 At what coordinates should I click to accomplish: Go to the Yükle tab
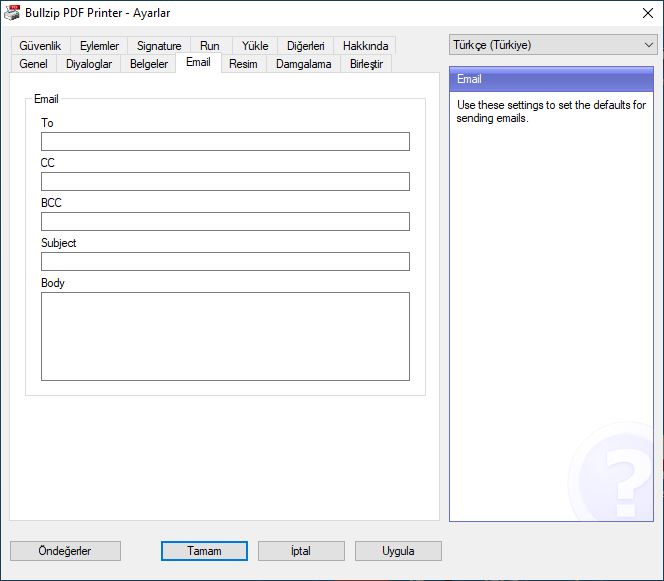[255, 46]
